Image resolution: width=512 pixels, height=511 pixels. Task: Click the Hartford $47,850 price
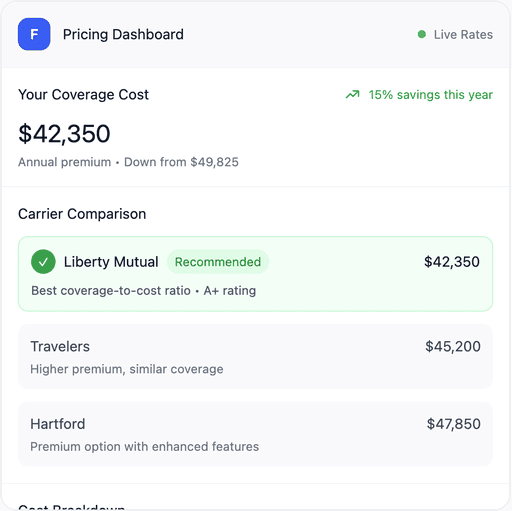(453, 424)
